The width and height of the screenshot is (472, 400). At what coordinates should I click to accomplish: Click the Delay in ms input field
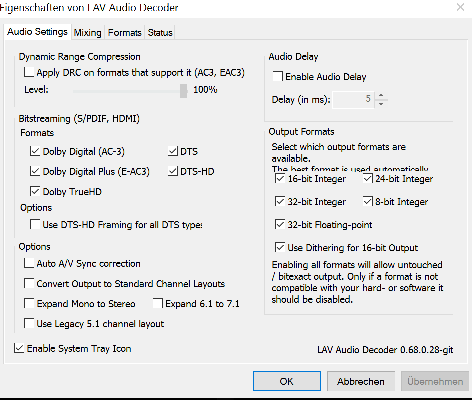pyautogui.click(x=353, y=99)
